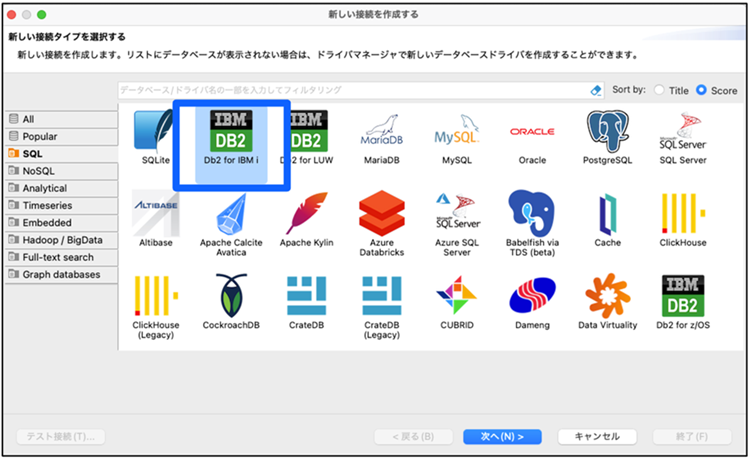Open the Popular category tab
Image resolution: width=750 pixels, height=459 pixels.
pyautogui.click(x=40, y=137)
